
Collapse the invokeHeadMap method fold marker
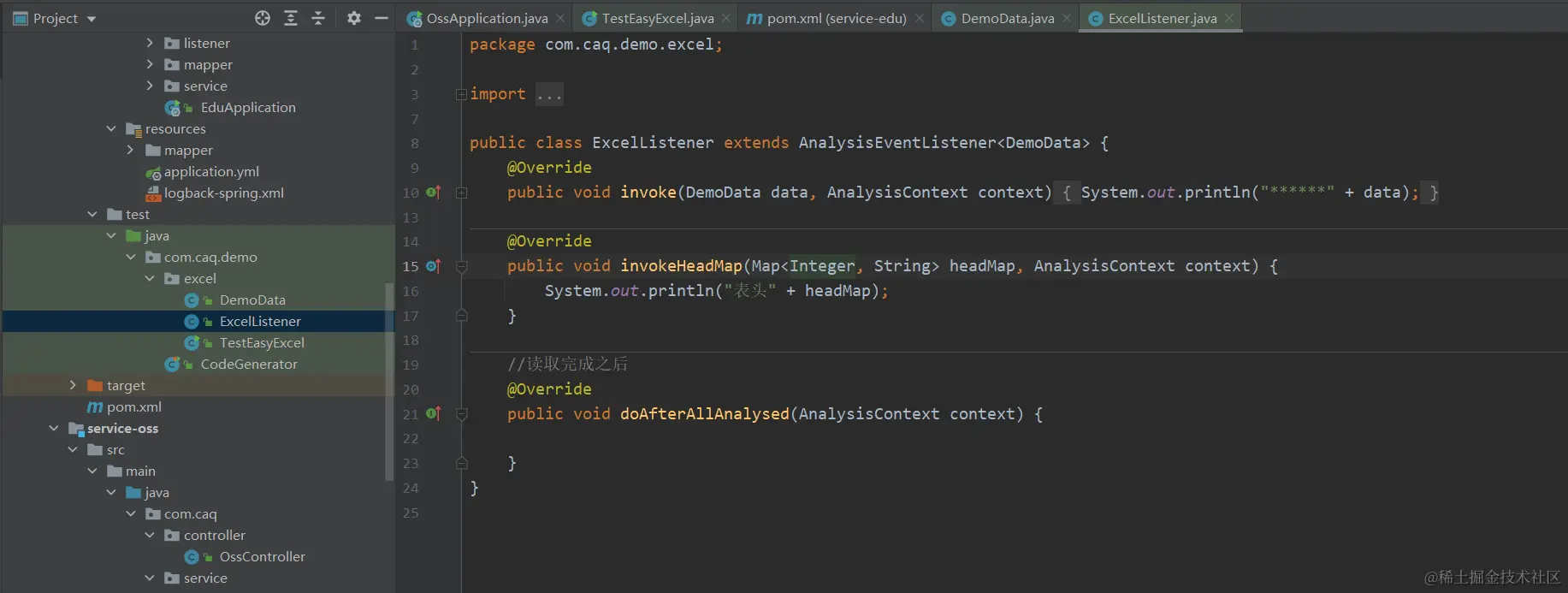point(461,267)
